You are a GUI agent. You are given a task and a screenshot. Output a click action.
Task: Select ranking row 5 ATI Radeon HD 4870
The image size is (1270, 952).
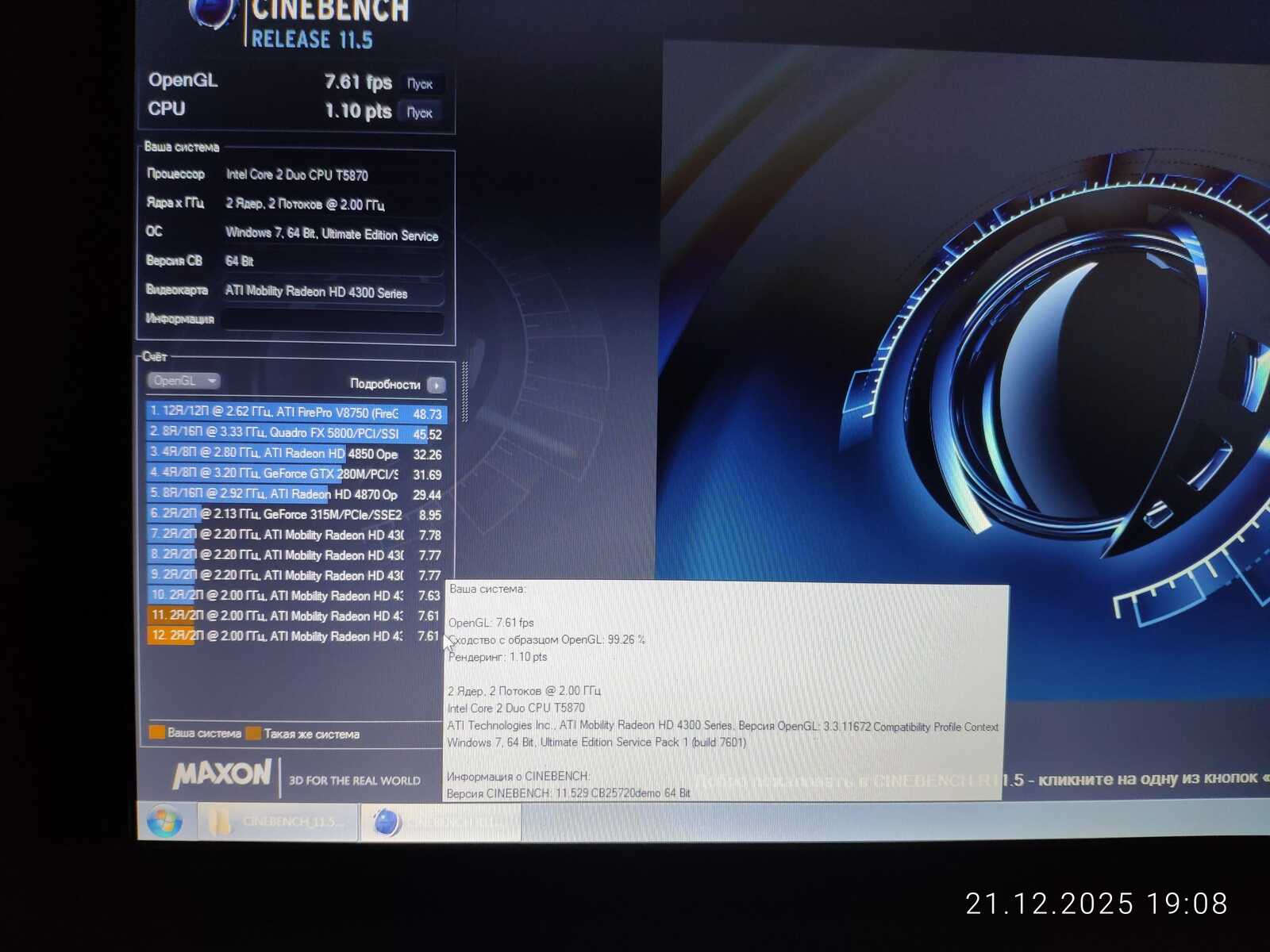[x=296, y=494]
